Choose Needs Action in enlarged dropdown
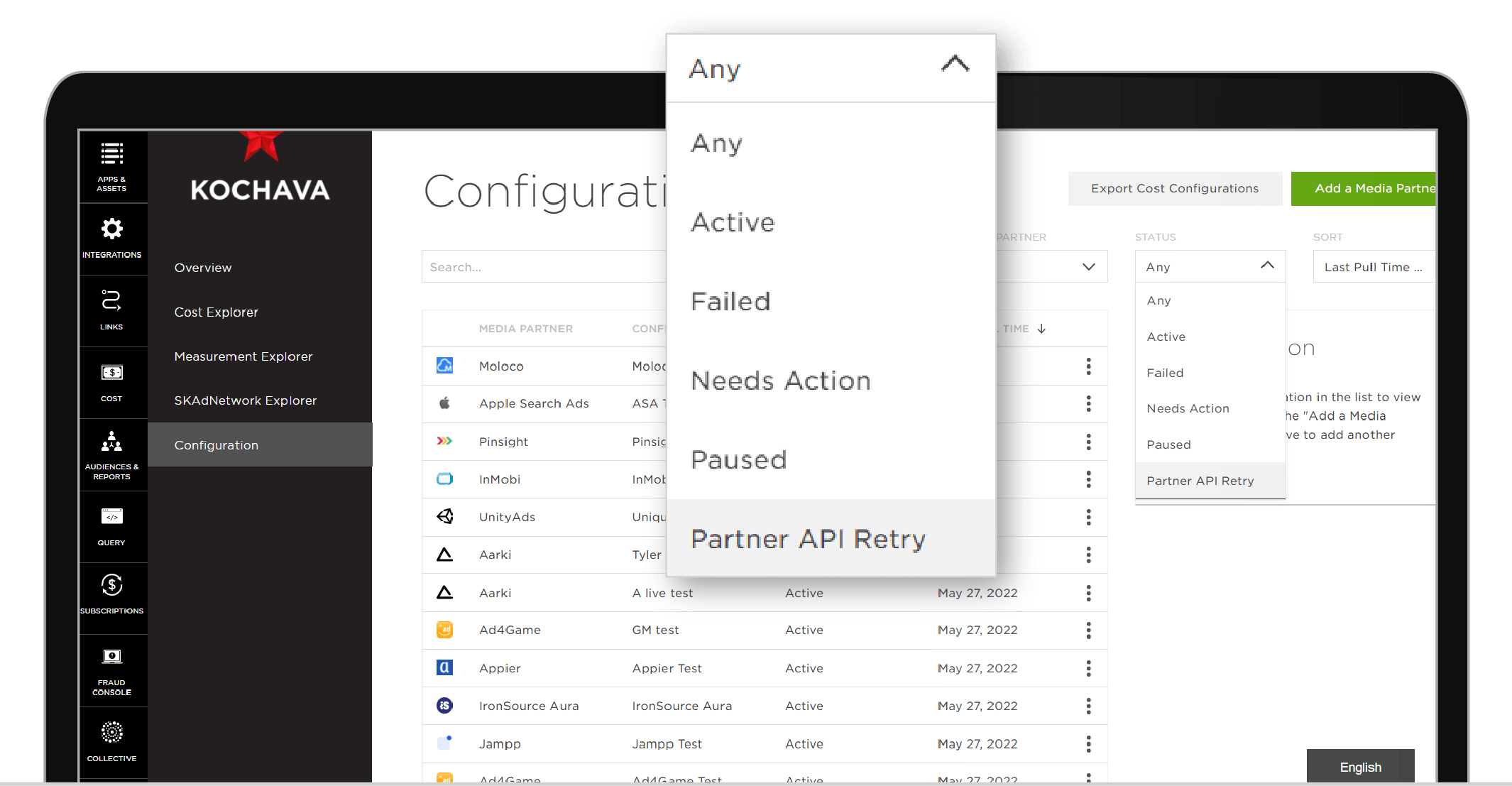This screenshot has width=1512, height=786. (831, 381)
